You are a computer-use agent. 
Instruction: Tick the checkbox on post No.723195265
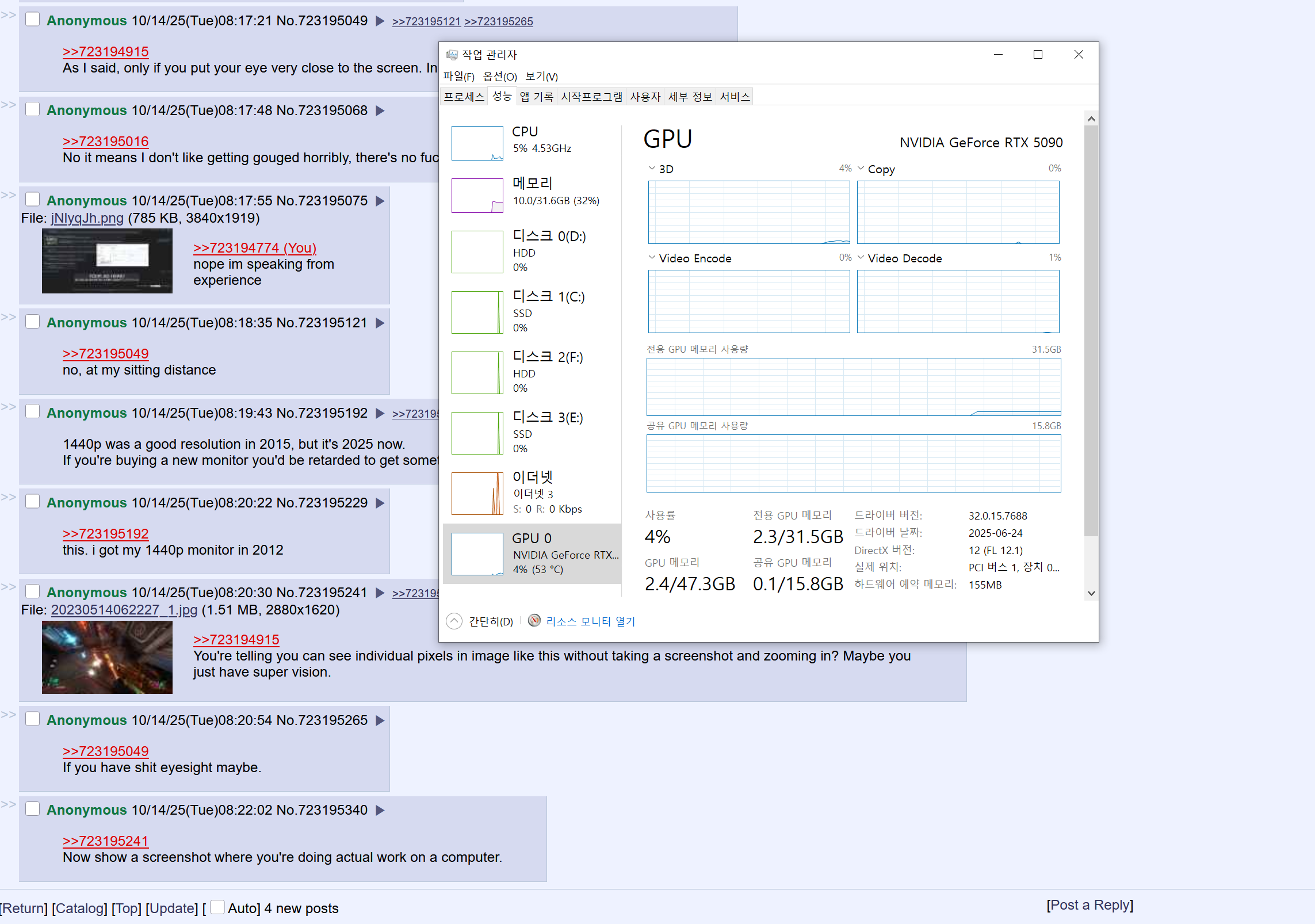click(x=33, y=719)
